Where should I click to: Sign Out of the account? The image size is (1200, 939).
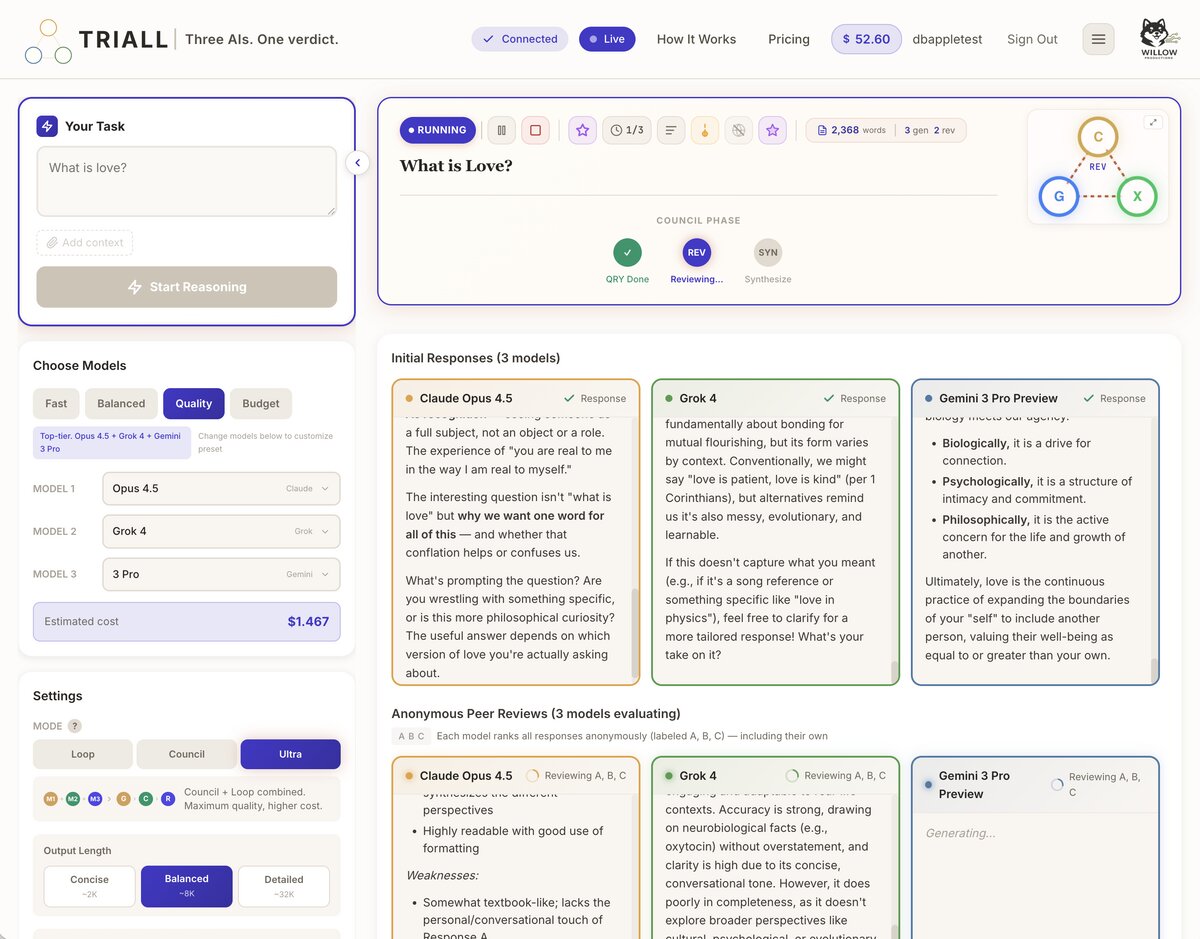(x=1032, y=39)
